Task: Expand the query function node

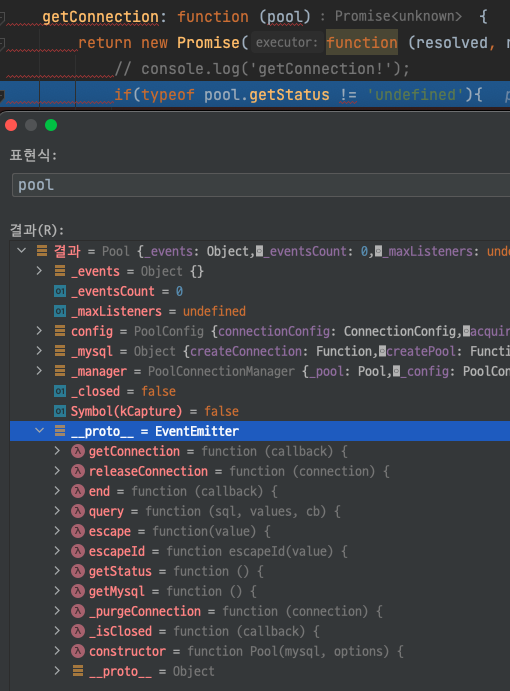Action: click(x=57, y=511)
